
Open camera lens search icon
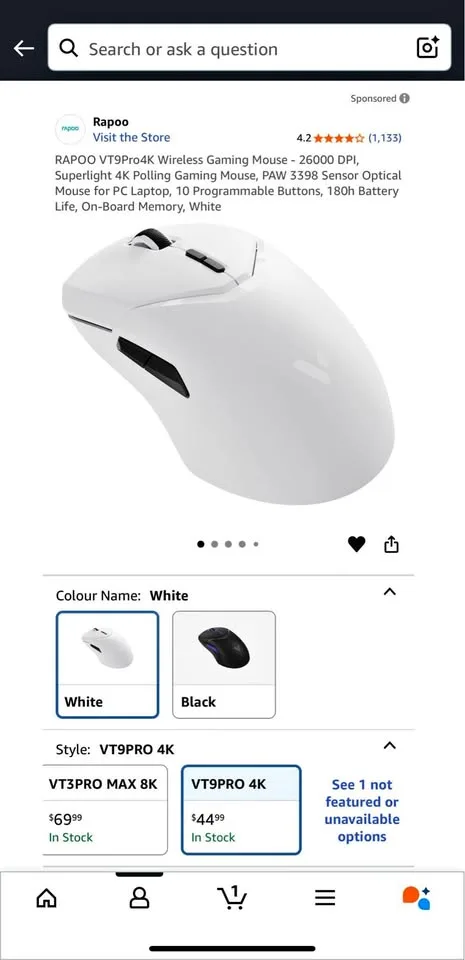pyautogui.click(x=428, y=47)
